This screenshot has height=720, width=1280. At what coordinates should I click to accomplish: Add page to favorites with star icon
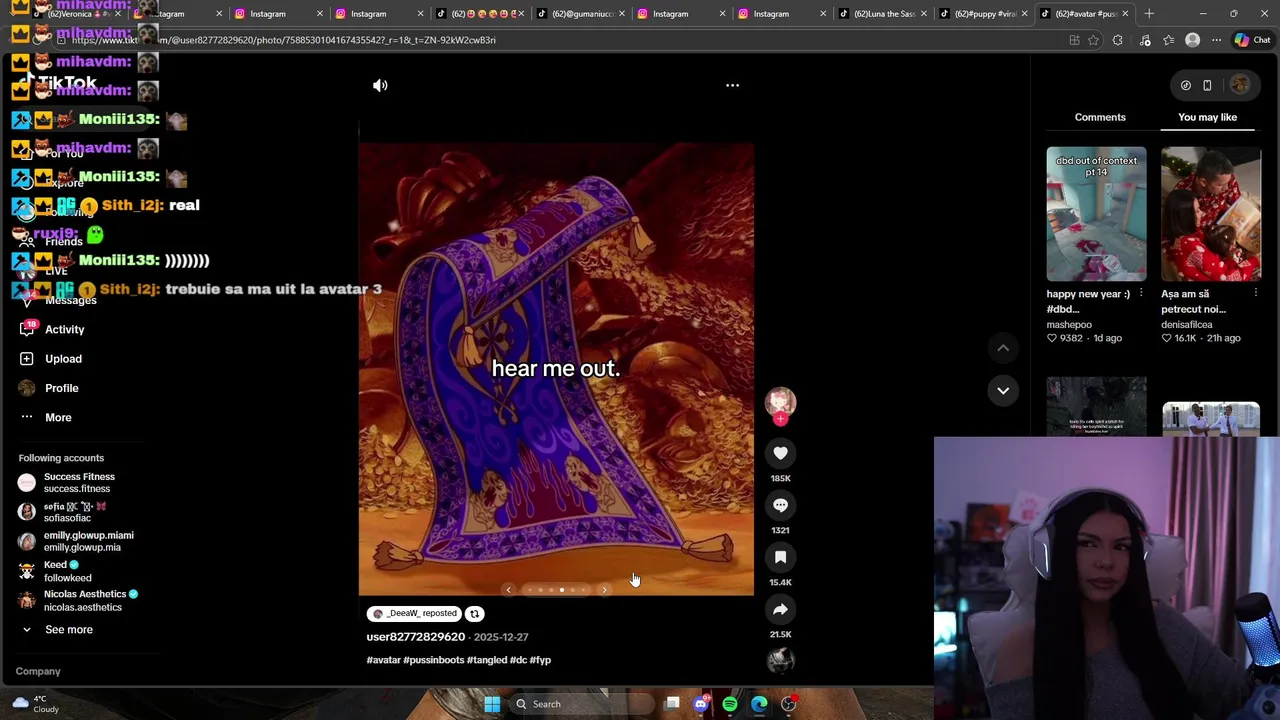[x=1093, y=40]
